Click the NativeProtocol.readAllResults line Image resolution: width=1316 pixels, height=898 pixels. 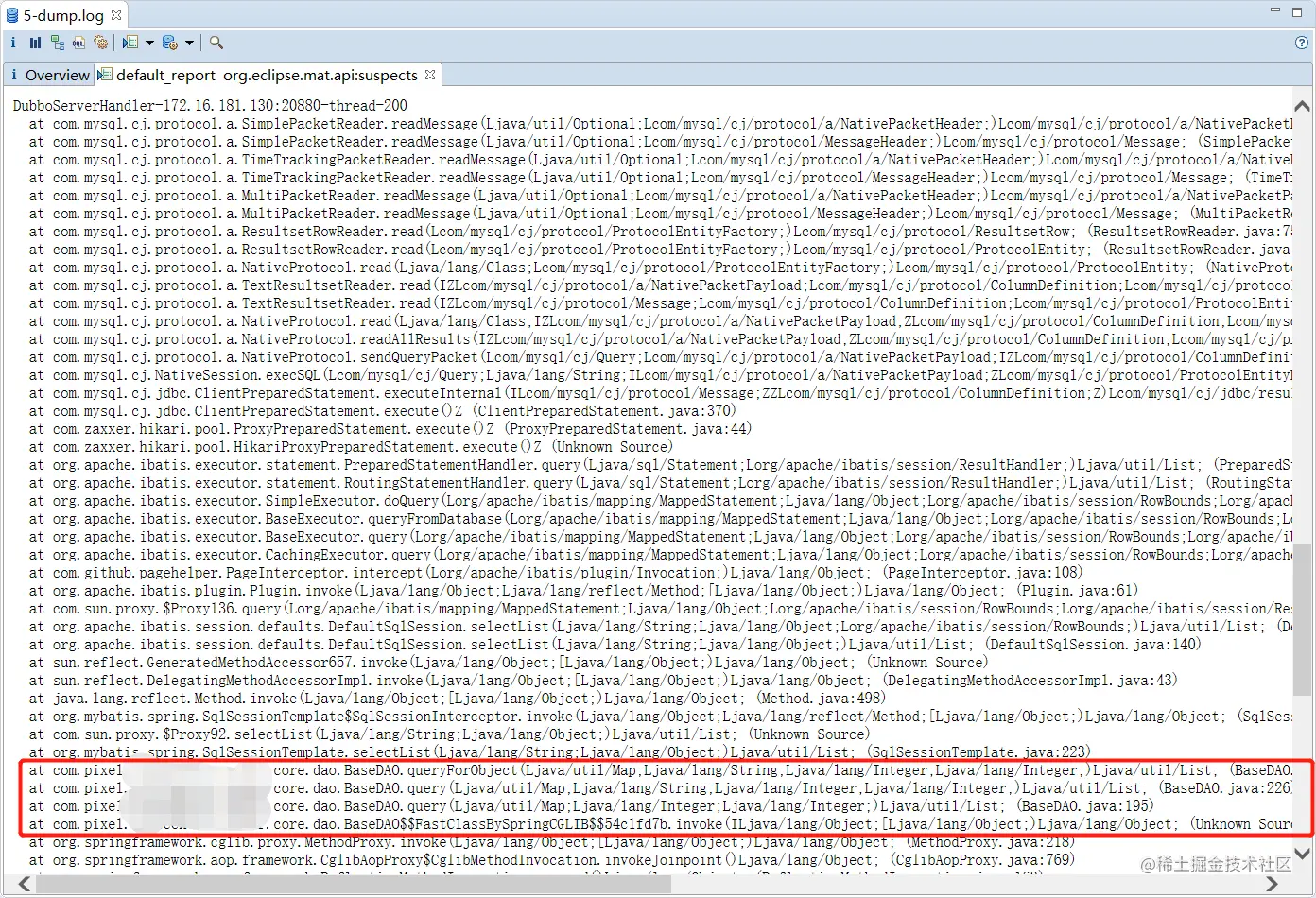pyautogui.click(x=660, y=338)
